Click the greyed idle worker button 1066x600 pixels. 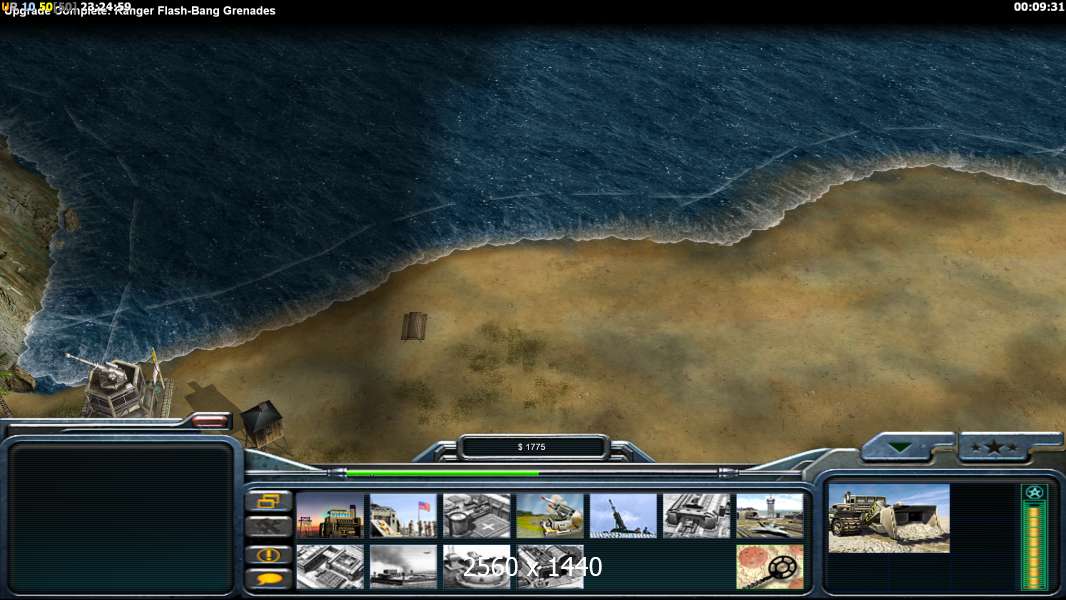click(269, 527)
